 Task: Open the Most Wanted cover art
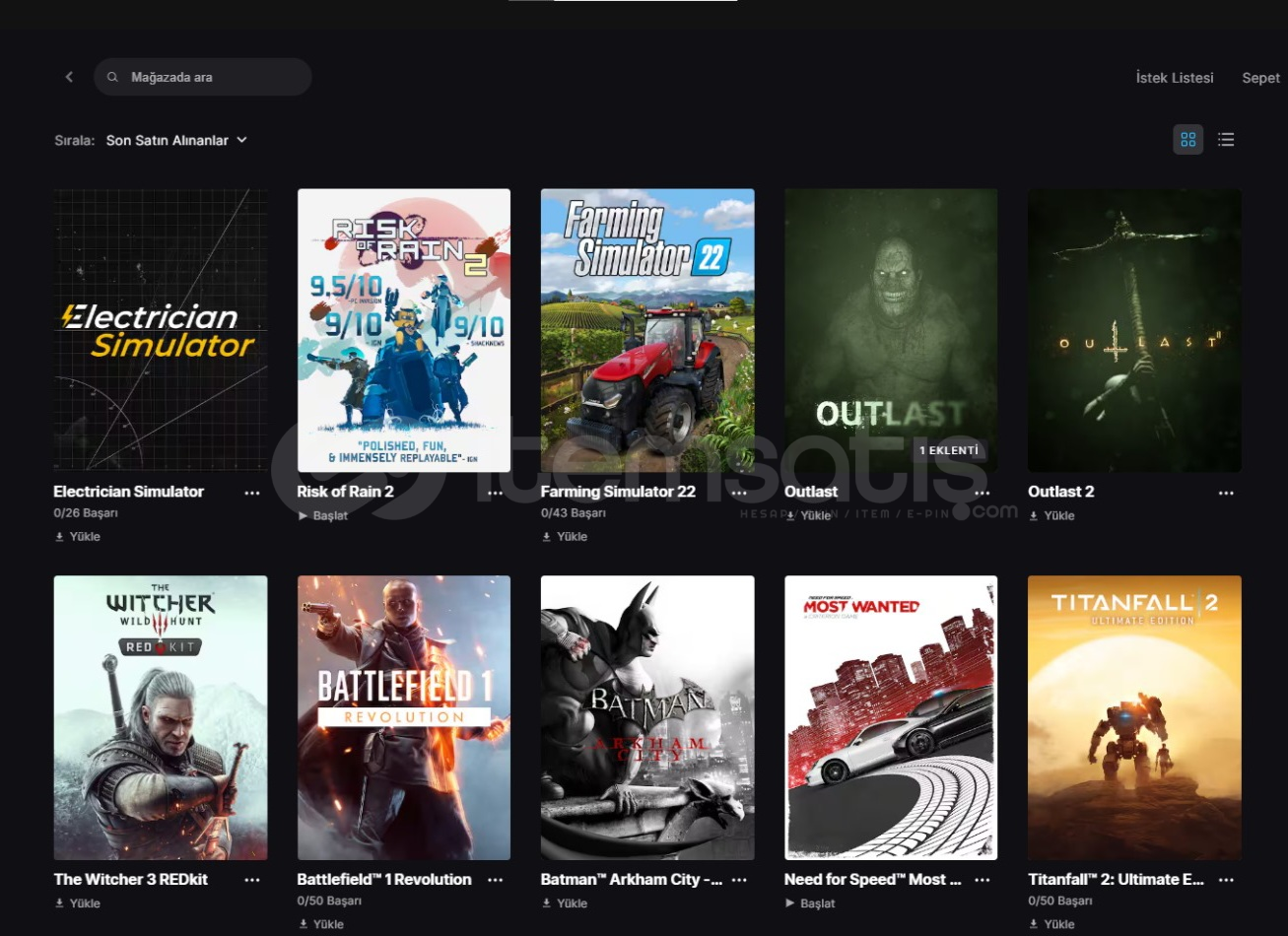[x=891, y=717]
